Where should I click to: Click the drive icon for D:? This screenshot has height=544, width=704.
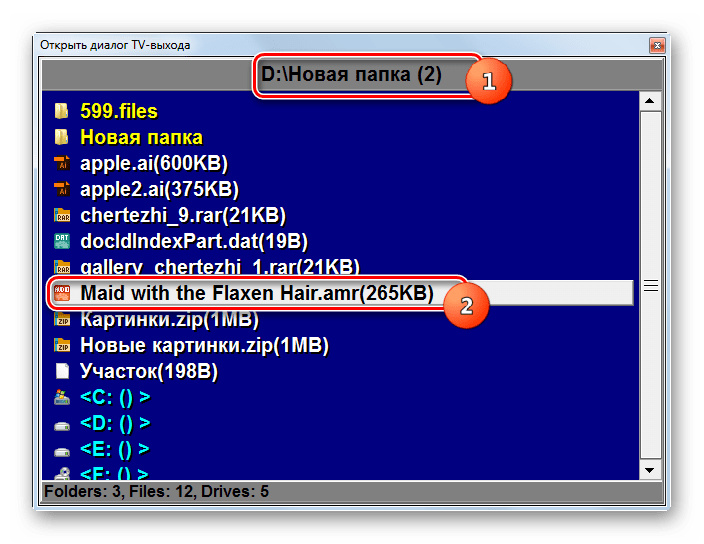[62, 425]
